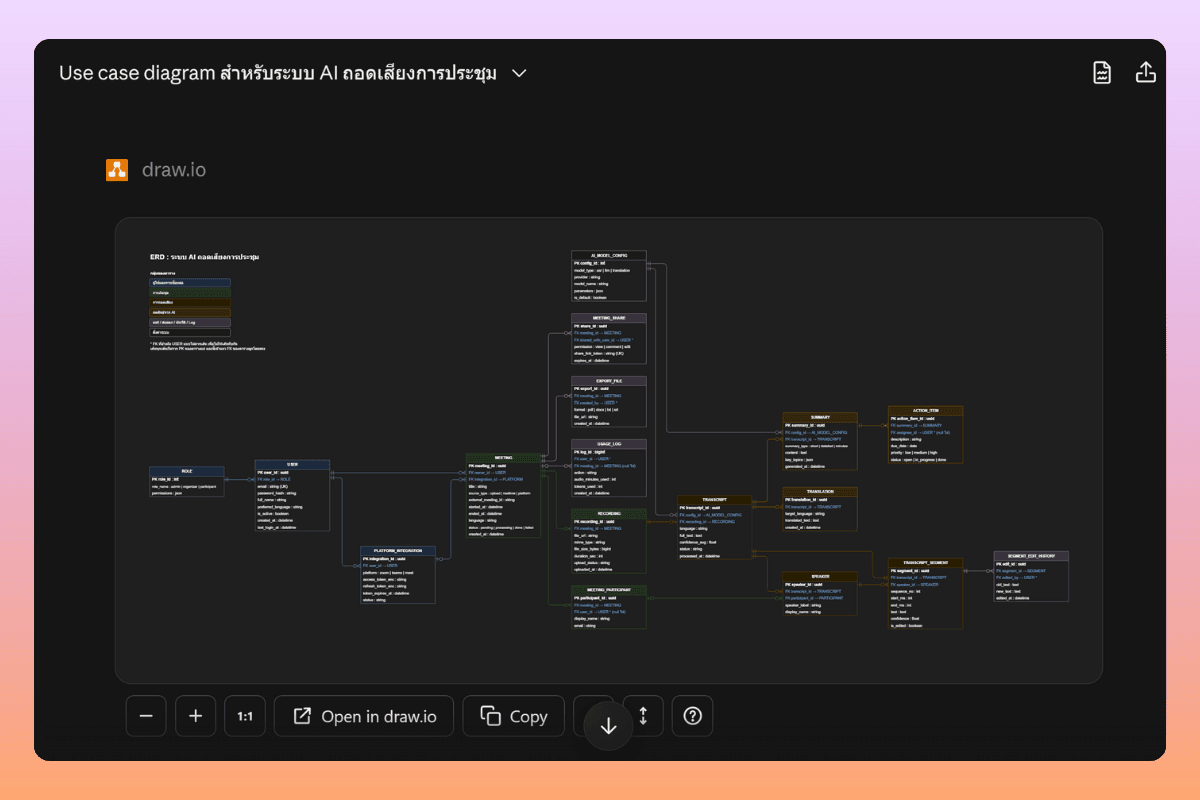Viewport: 1200px width, 800px height.
Task: Click the vertical resize arrows icon
Action: click(x=643, y=716)
